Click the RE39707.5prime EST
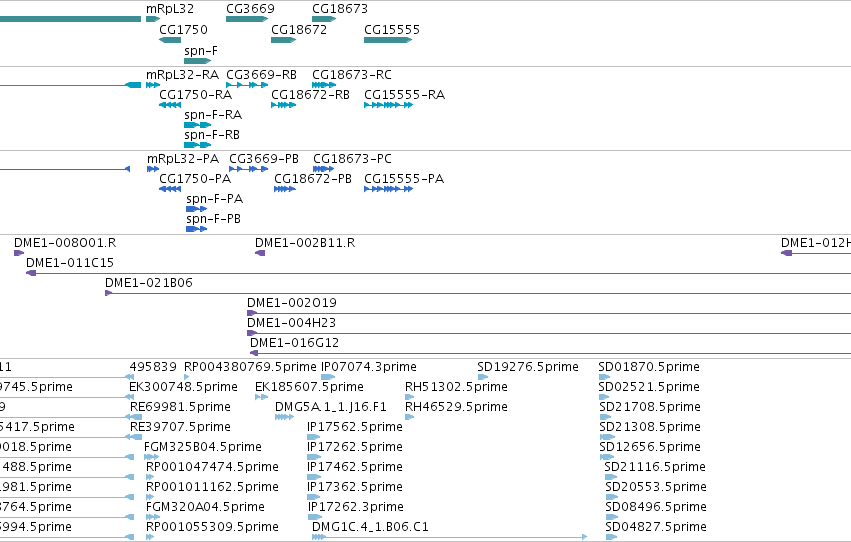This screenshot has width=851, height=542. tap(136, 437)
